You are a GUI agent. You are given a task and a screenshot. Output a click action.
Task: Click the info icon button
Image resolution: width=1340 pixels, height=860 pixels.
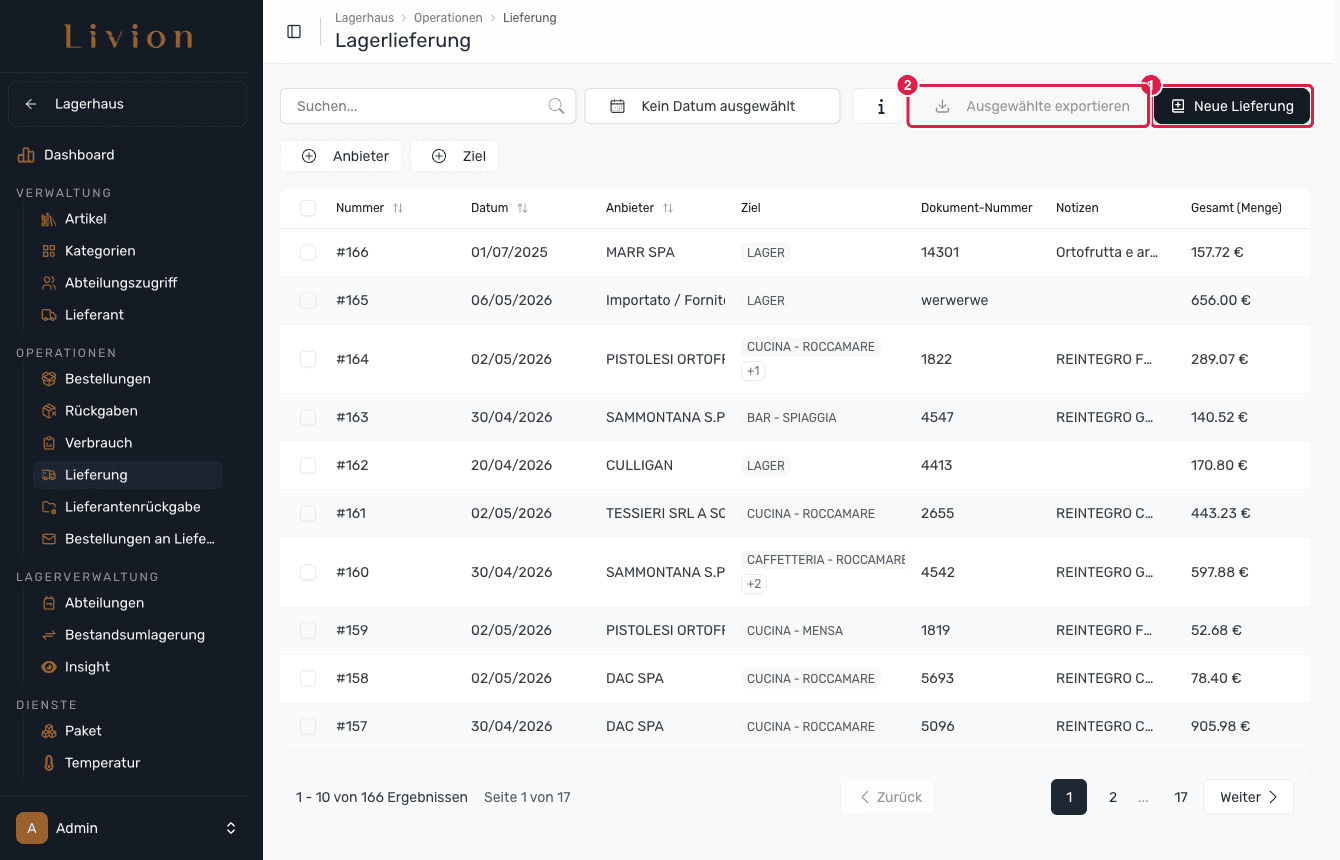pyautogui.click(x=880, y=106)
